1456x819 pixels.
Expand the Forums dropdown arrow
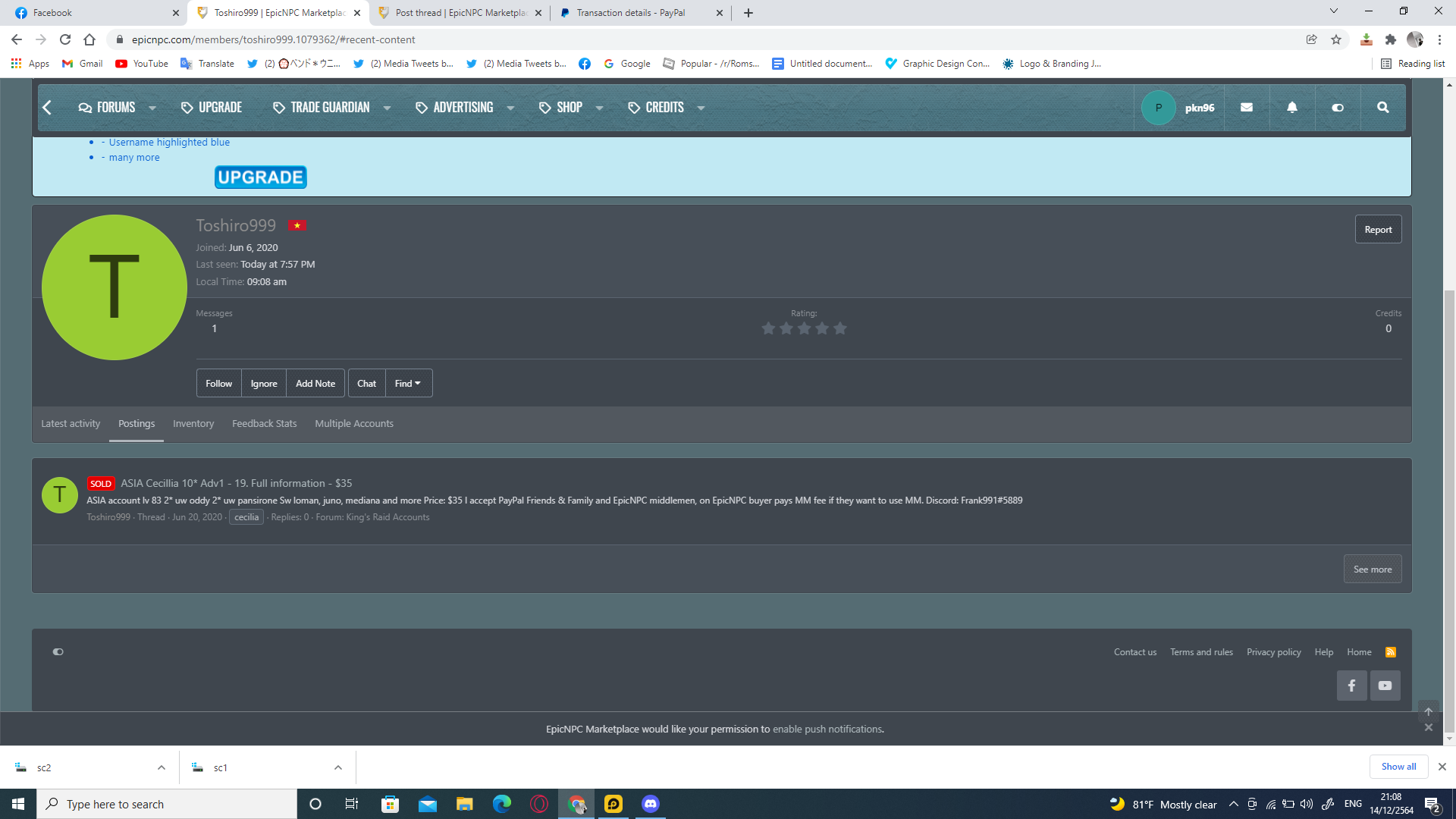point(152,108)
